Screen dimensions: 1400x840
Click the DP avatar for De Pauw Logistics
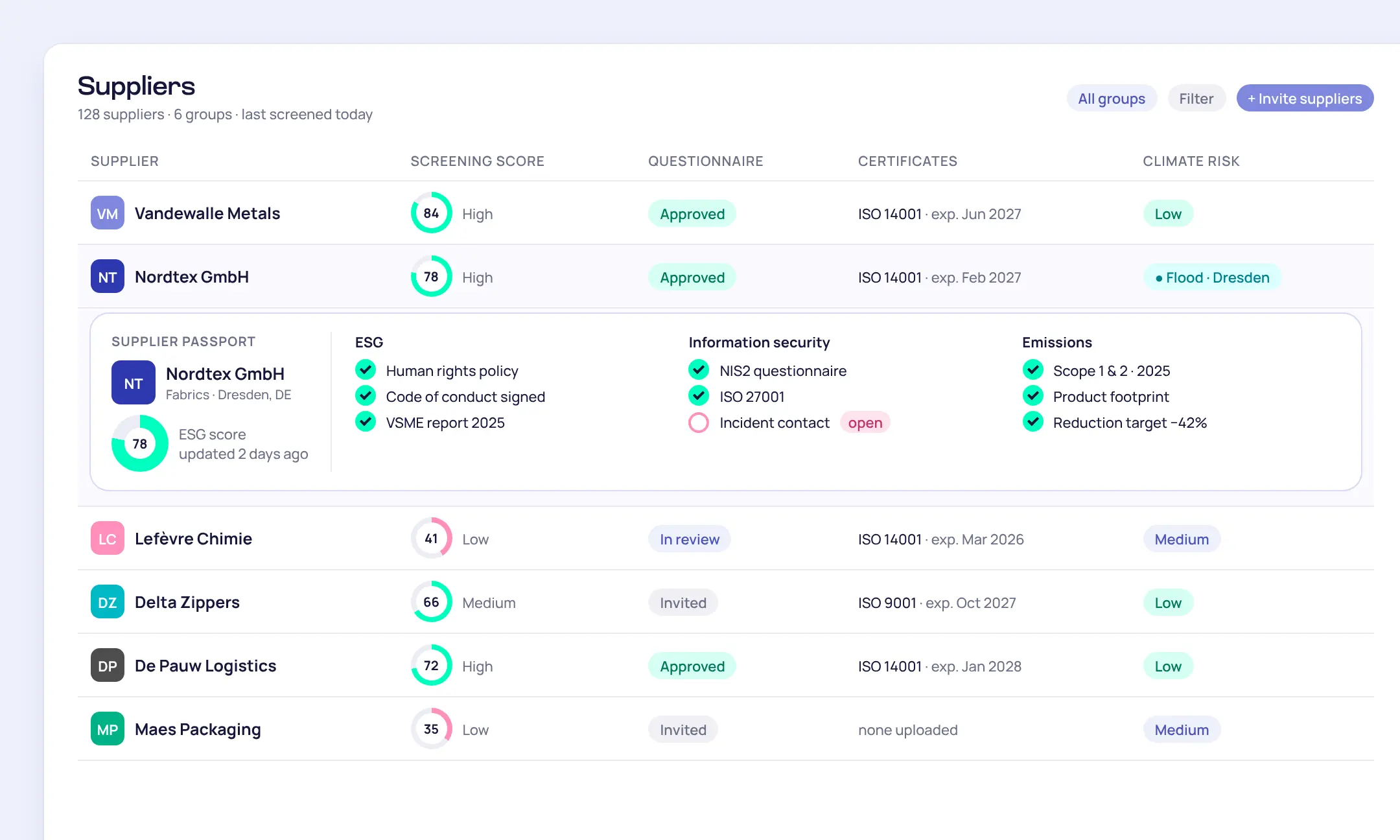click(108, 666)
